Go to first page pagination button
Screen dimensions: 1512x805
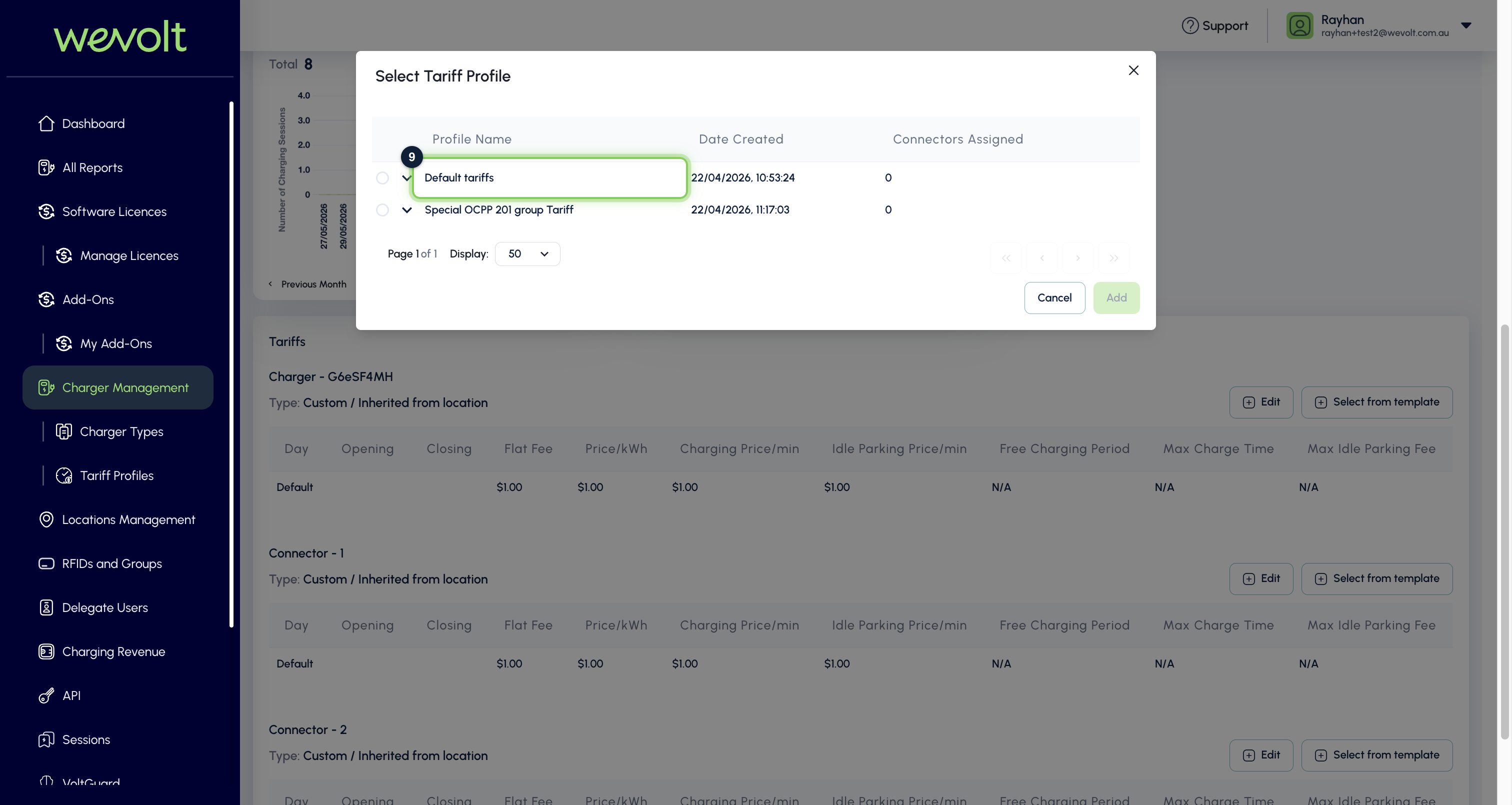[1005, 258]
